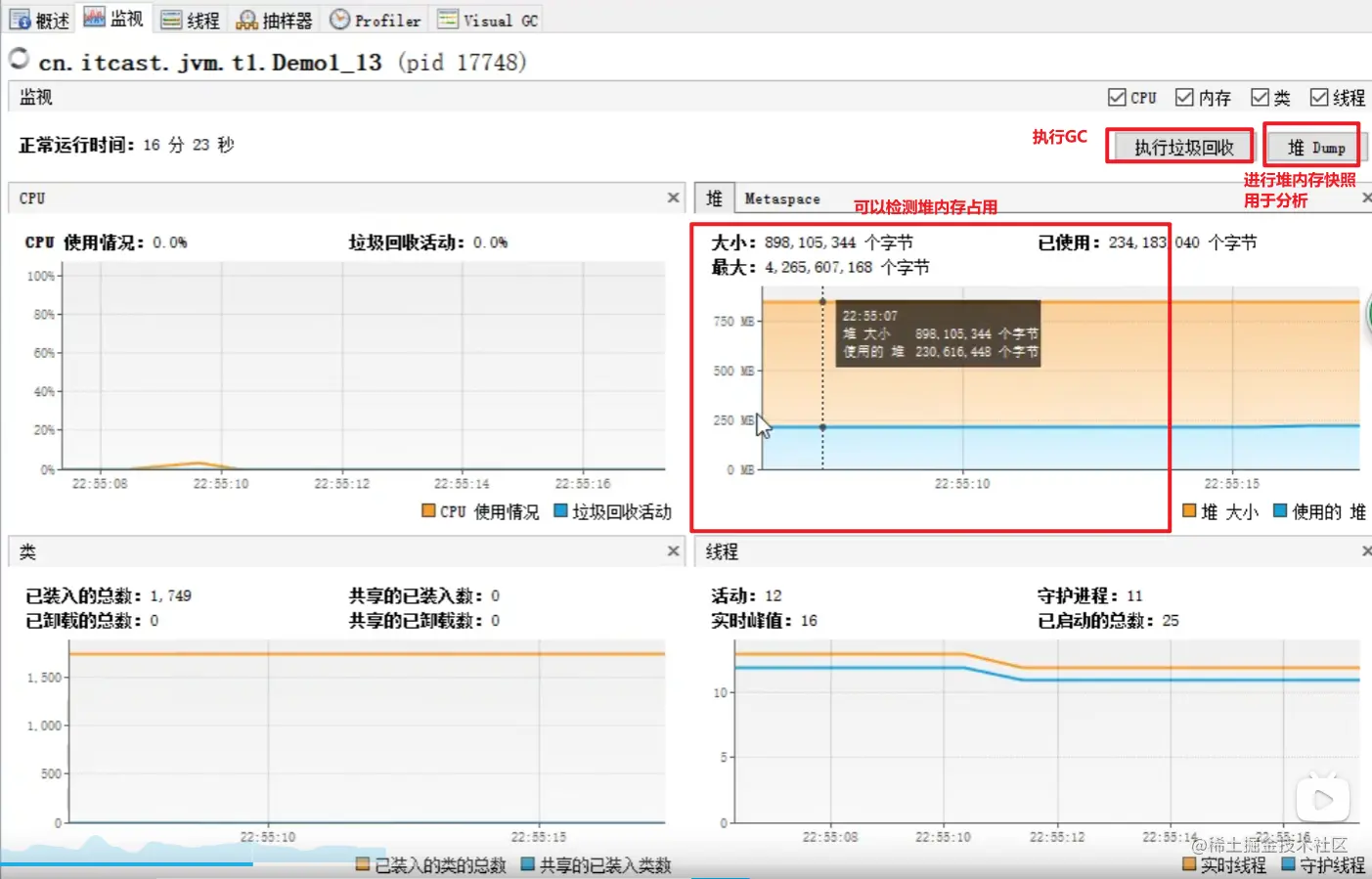
Task: Click the 监视 chart icon
Action: (x=94, y=17)
